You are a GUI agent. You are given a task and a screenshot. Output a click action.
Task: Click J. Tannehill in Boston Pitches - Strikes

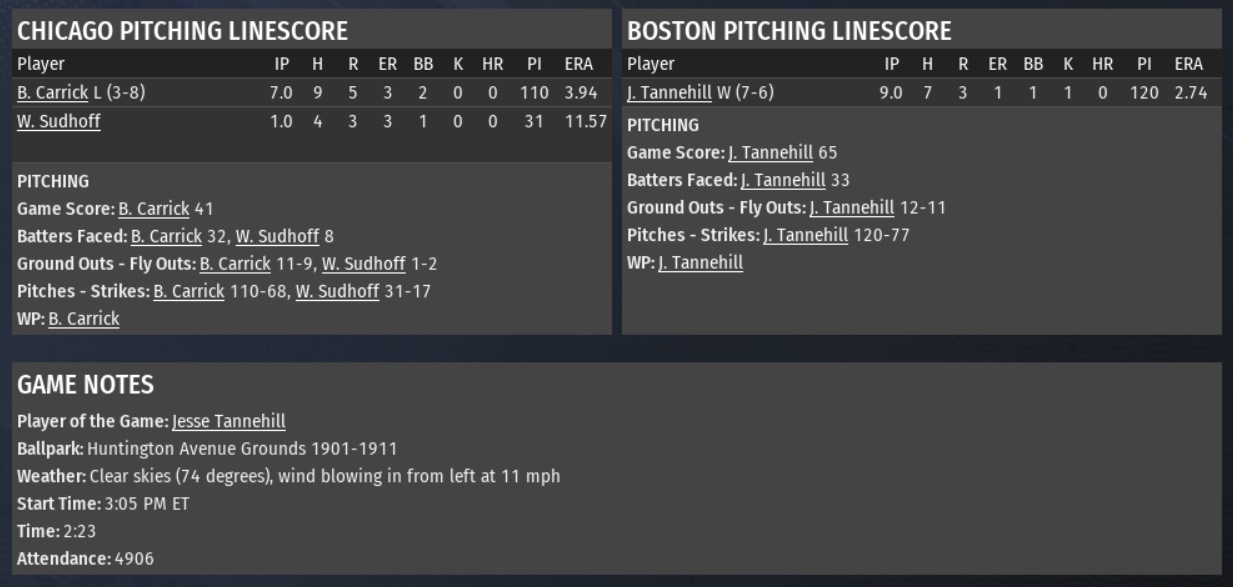click(806, 236)
